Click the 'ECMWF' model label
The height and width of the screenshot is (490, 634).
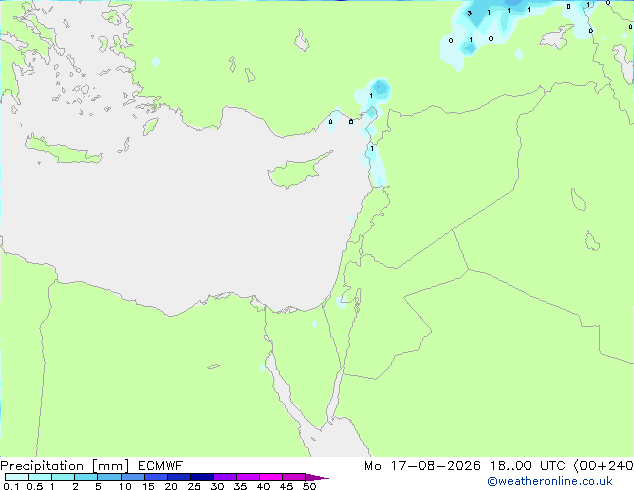coord(161,466)
